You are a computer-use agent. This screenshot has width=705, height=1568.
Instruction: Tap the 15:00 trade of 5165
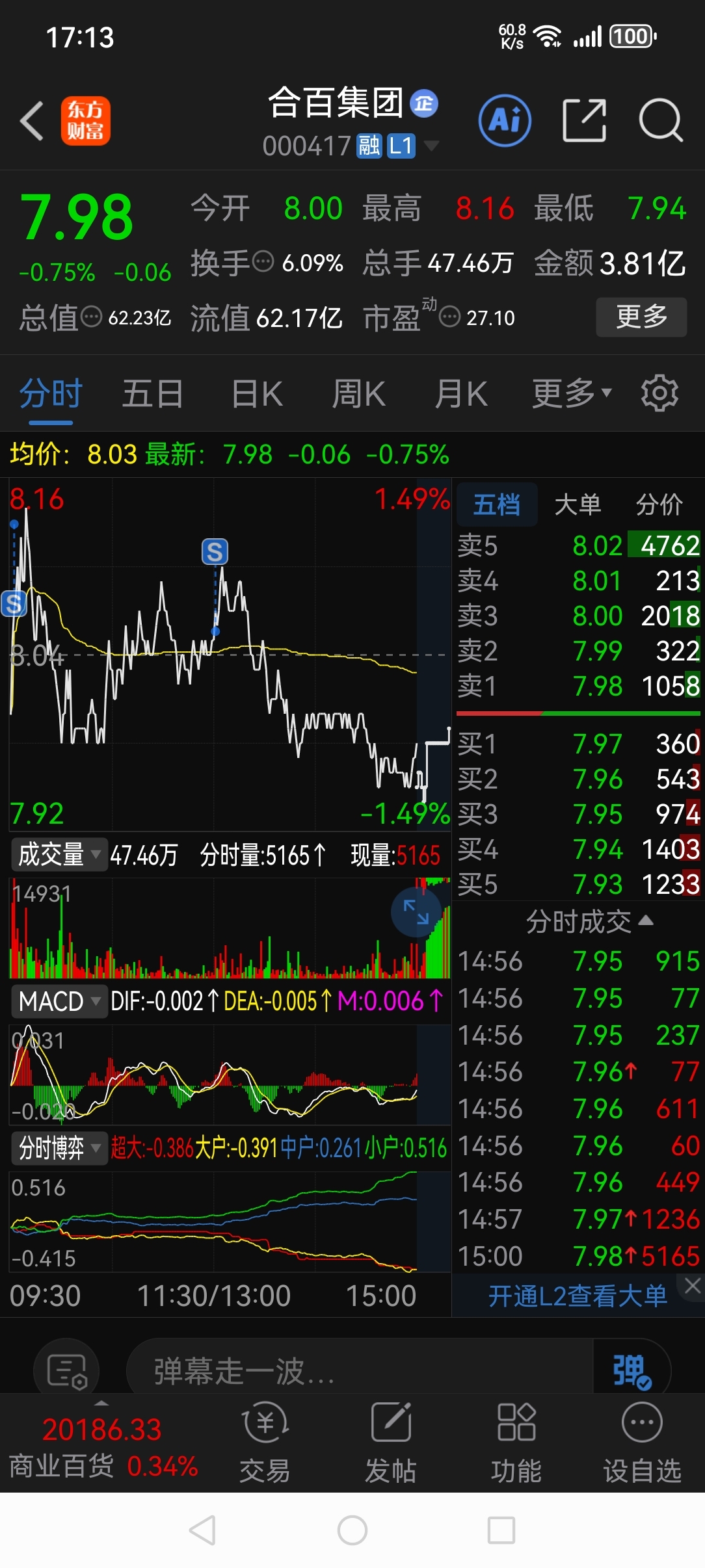578,1256
